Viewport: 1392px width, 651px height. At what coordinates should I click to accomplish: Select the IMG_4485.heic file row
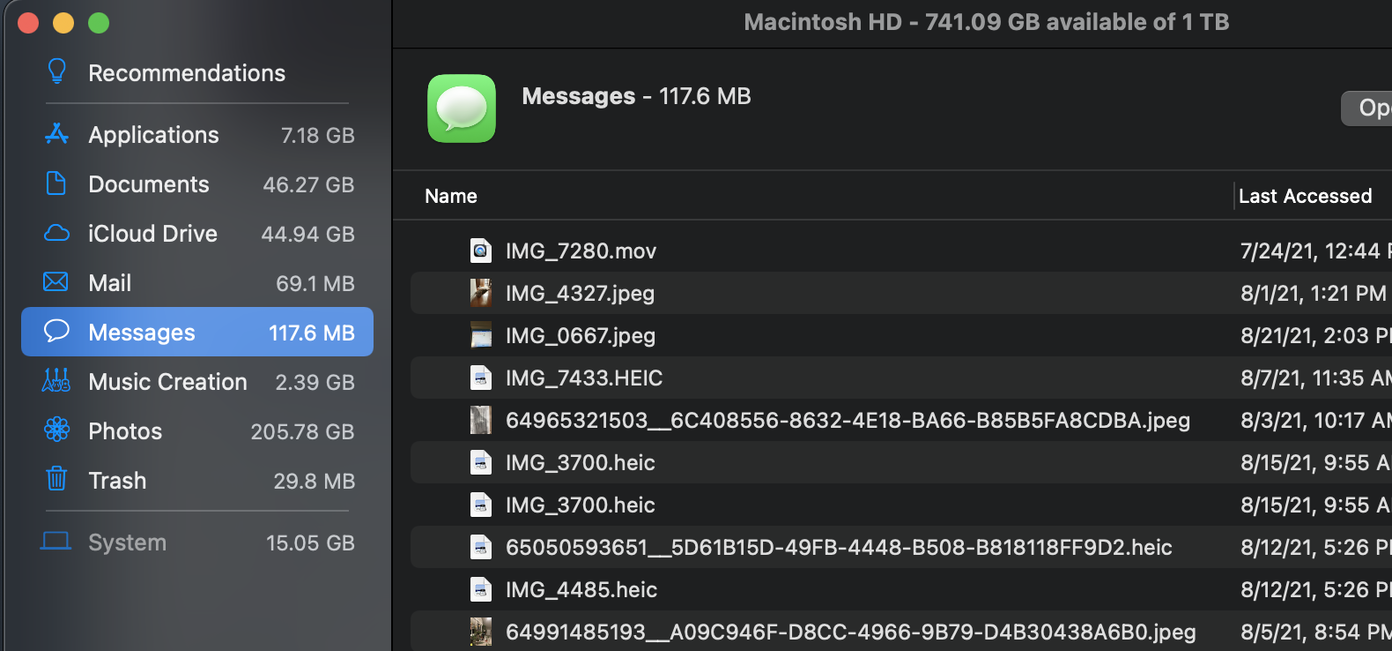coord(901,589)
